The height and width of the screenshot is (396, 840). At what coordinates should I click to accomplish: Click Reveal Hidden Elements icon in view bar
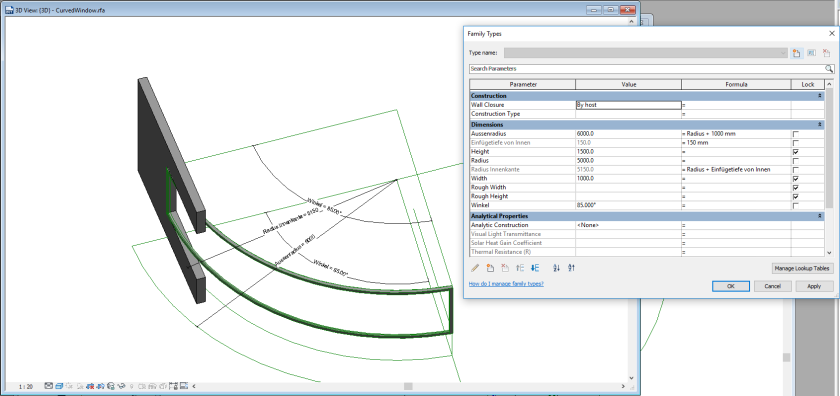pos(131,386)
